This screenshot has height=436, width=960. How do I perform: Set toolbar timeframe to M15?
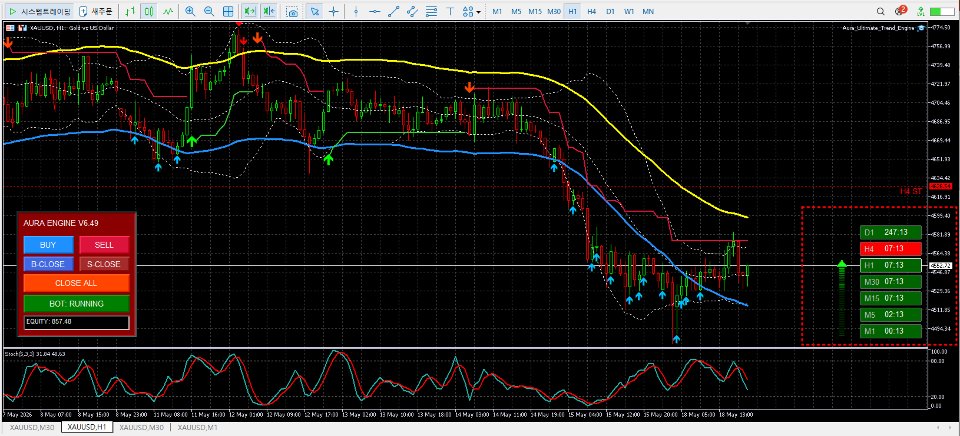pos(535,11)
